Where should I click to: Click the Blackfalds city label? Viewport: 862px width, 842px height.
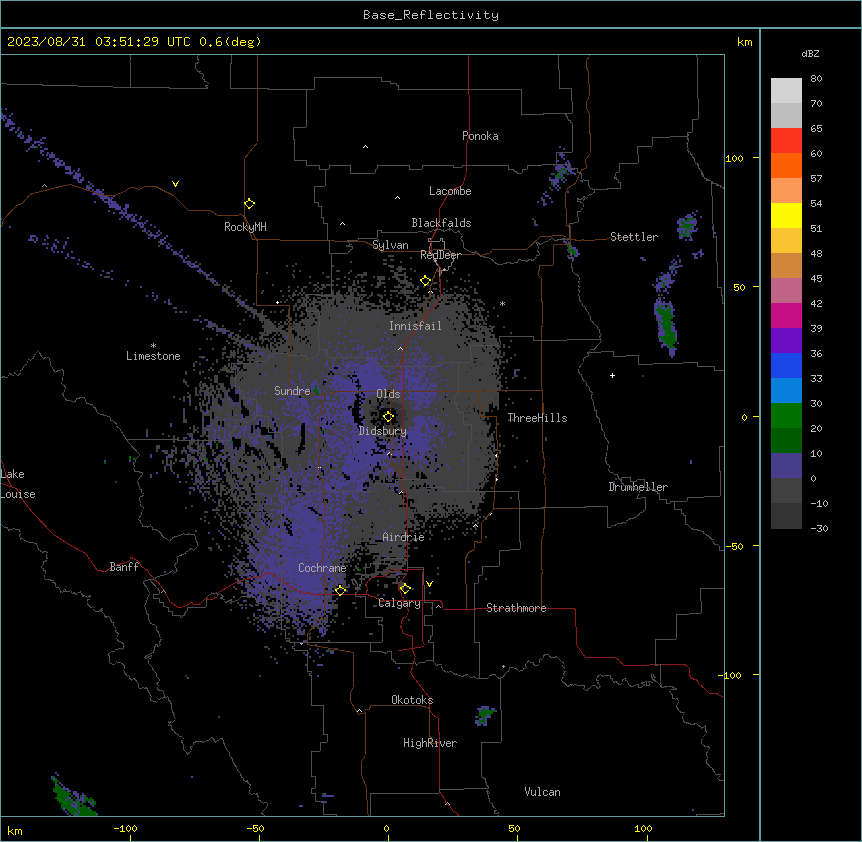pos(441,223)
